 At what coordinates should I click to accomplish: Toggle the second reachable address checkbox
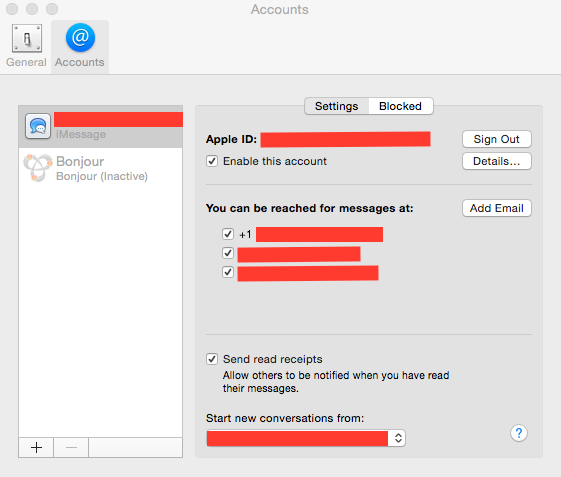[228, 253]
